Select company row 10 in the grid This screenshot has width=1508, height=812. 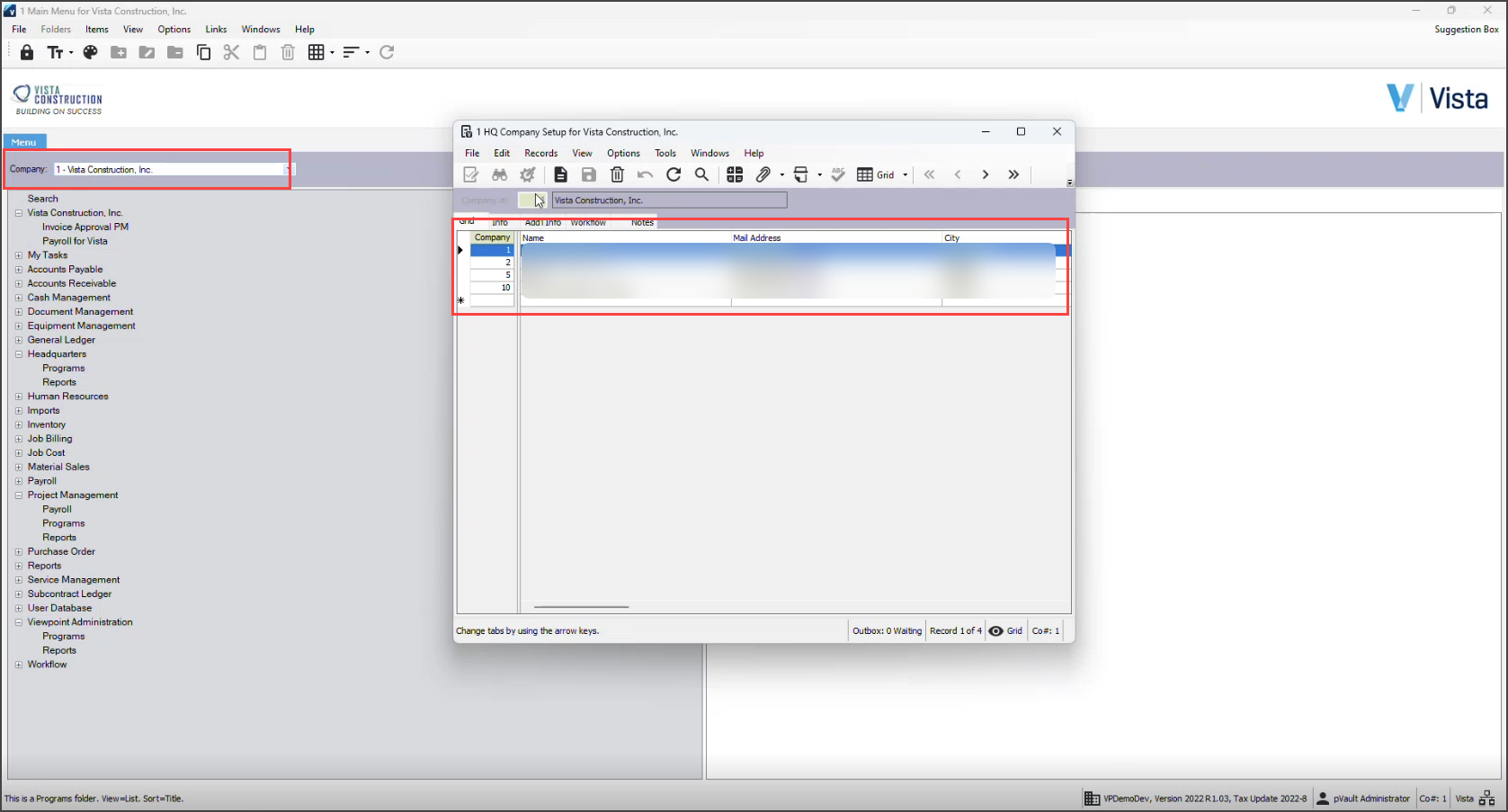[492, 288]
